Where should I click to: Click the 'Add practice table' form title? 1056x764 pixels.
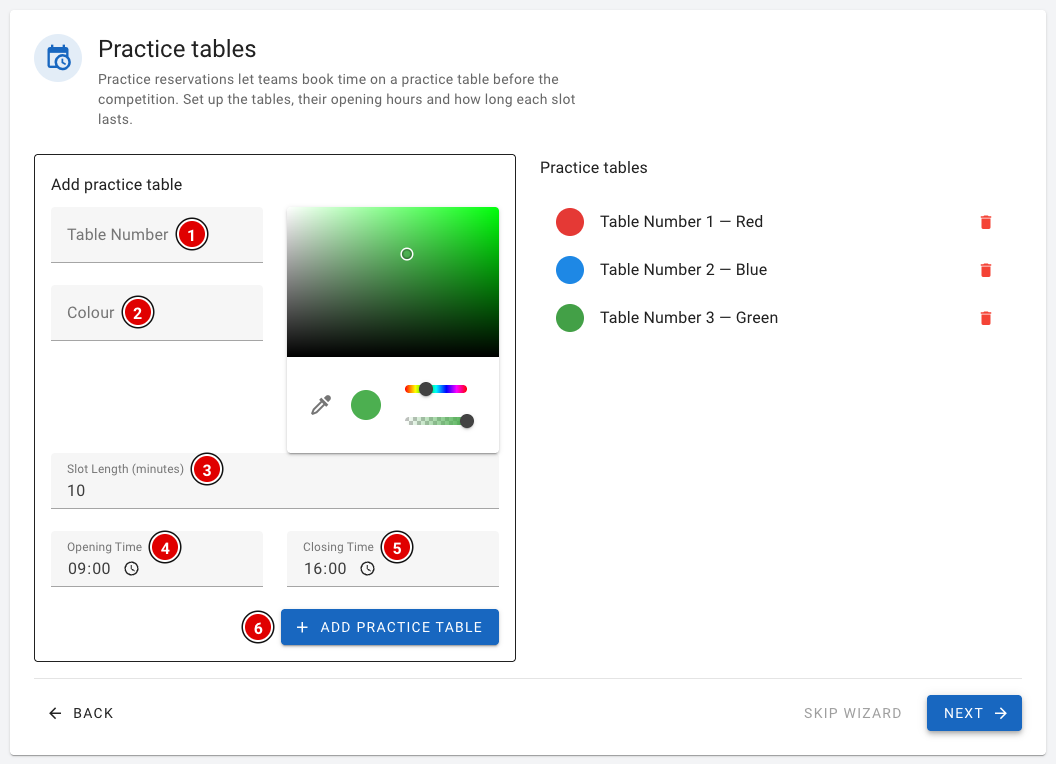117,185
